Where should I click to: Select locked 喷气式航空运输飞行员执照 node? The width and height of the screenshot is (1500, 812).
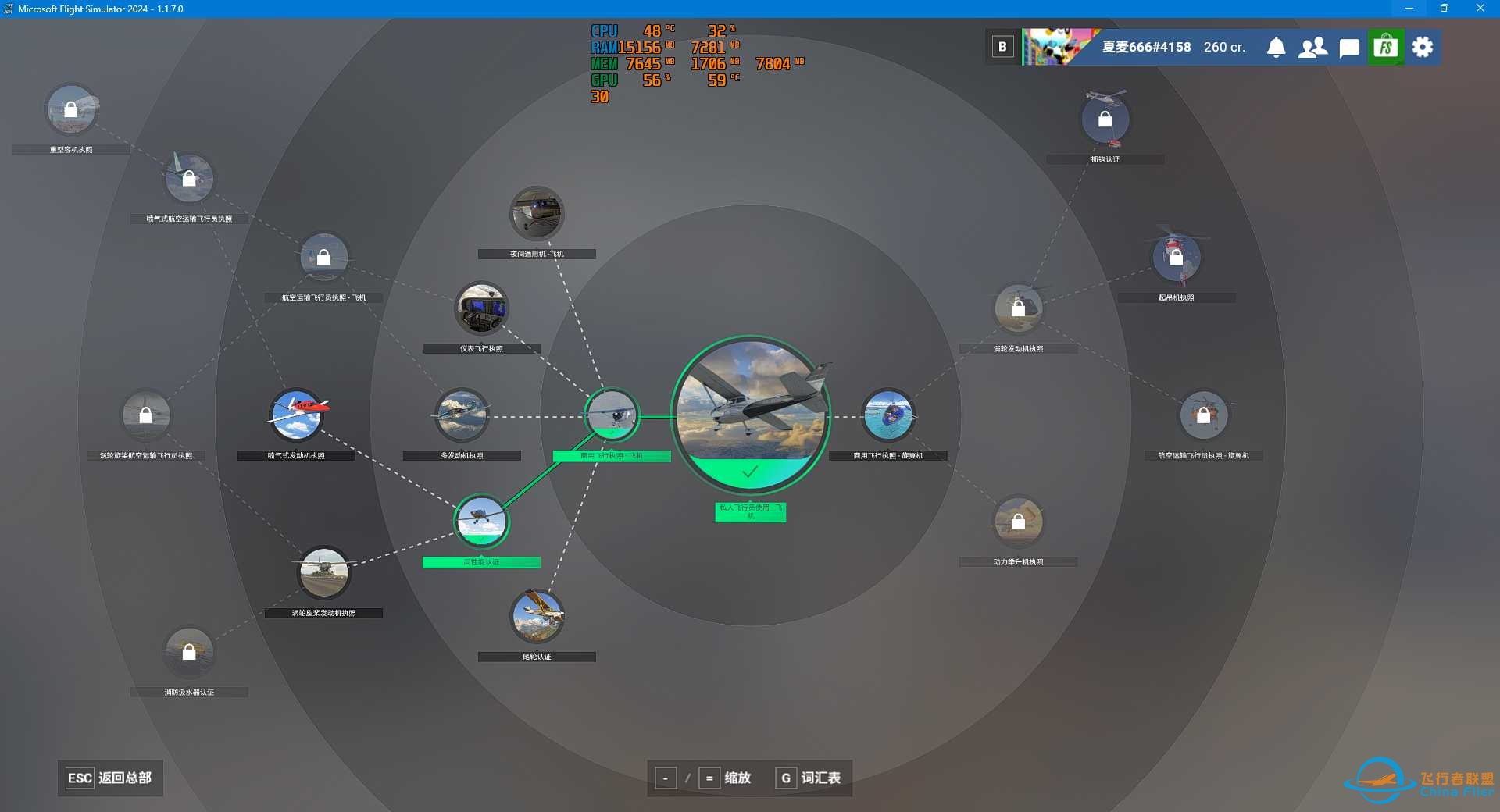coord(189,179)
